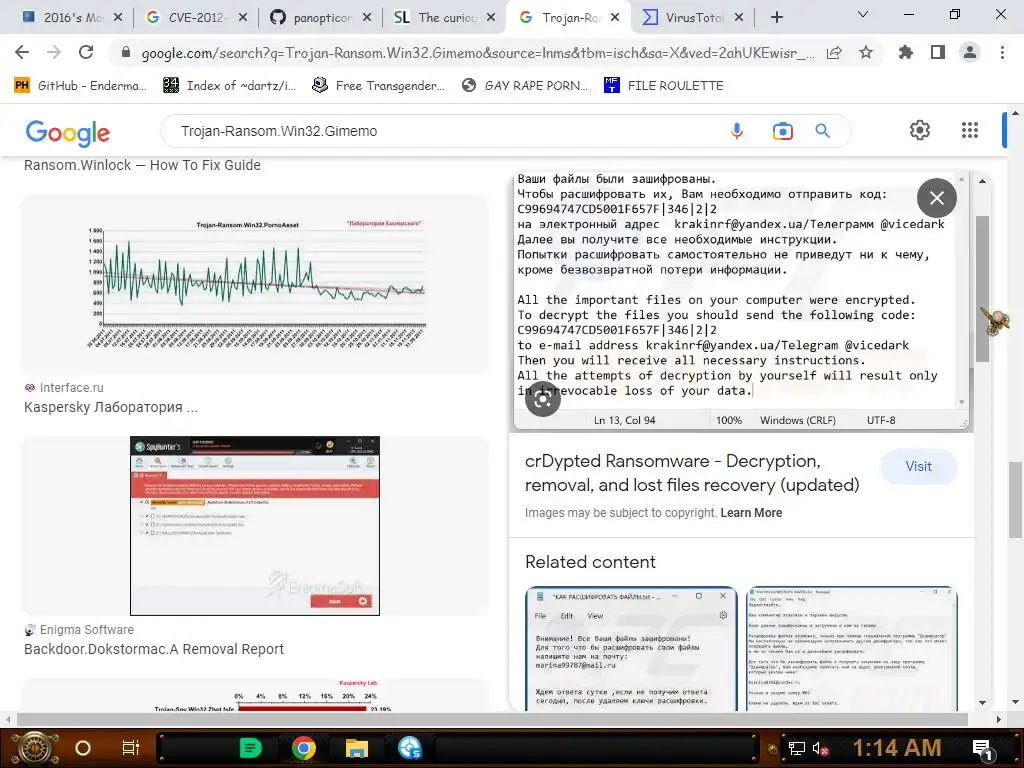Image resolution: width=1024 pixels, height=768 pixels.
Task: Click the preview panel scrollbar thumb
Action: click(x=982, y=287)
